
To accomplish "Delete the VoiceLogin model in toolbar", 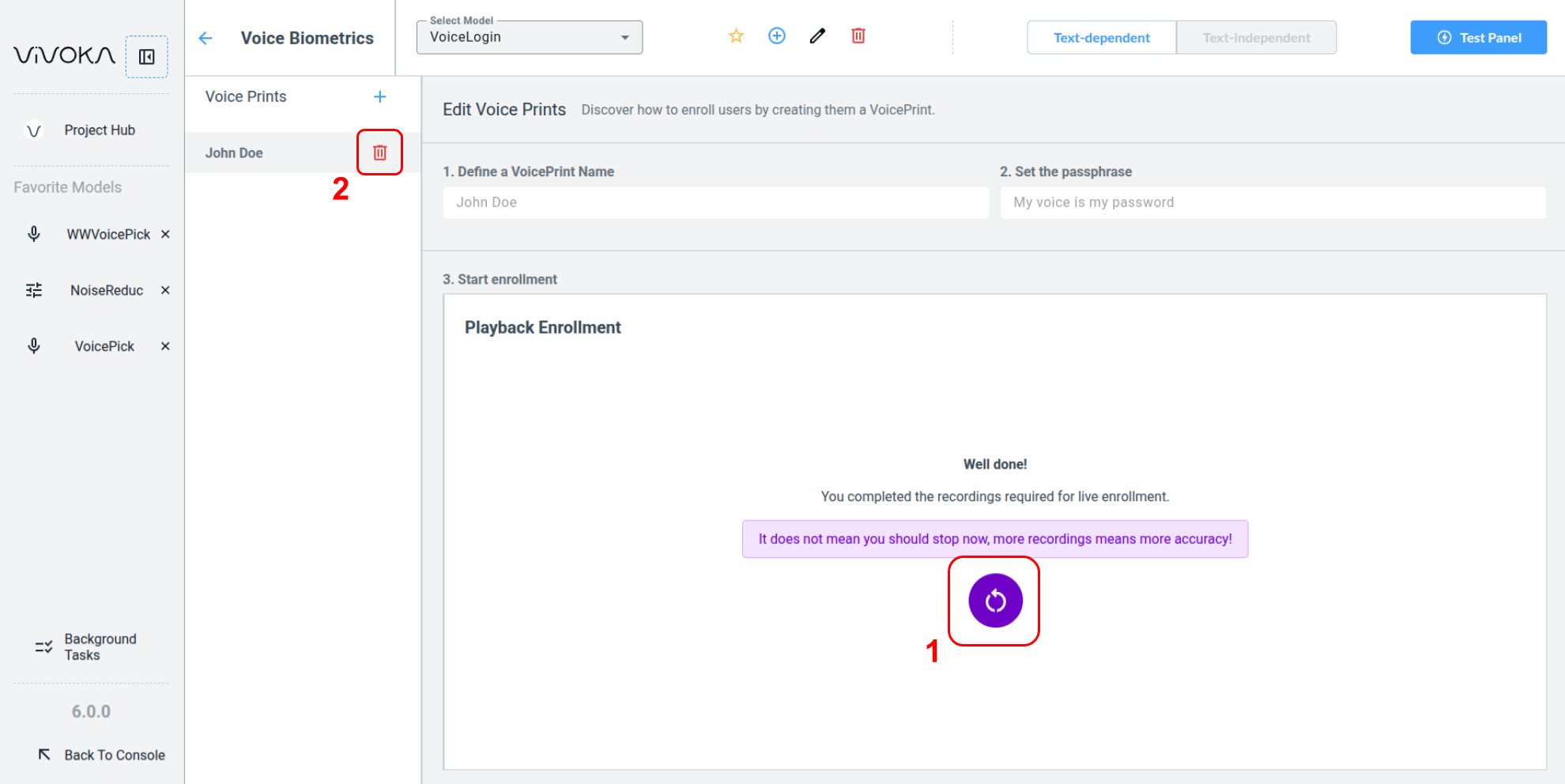I will tap(858, 36).
